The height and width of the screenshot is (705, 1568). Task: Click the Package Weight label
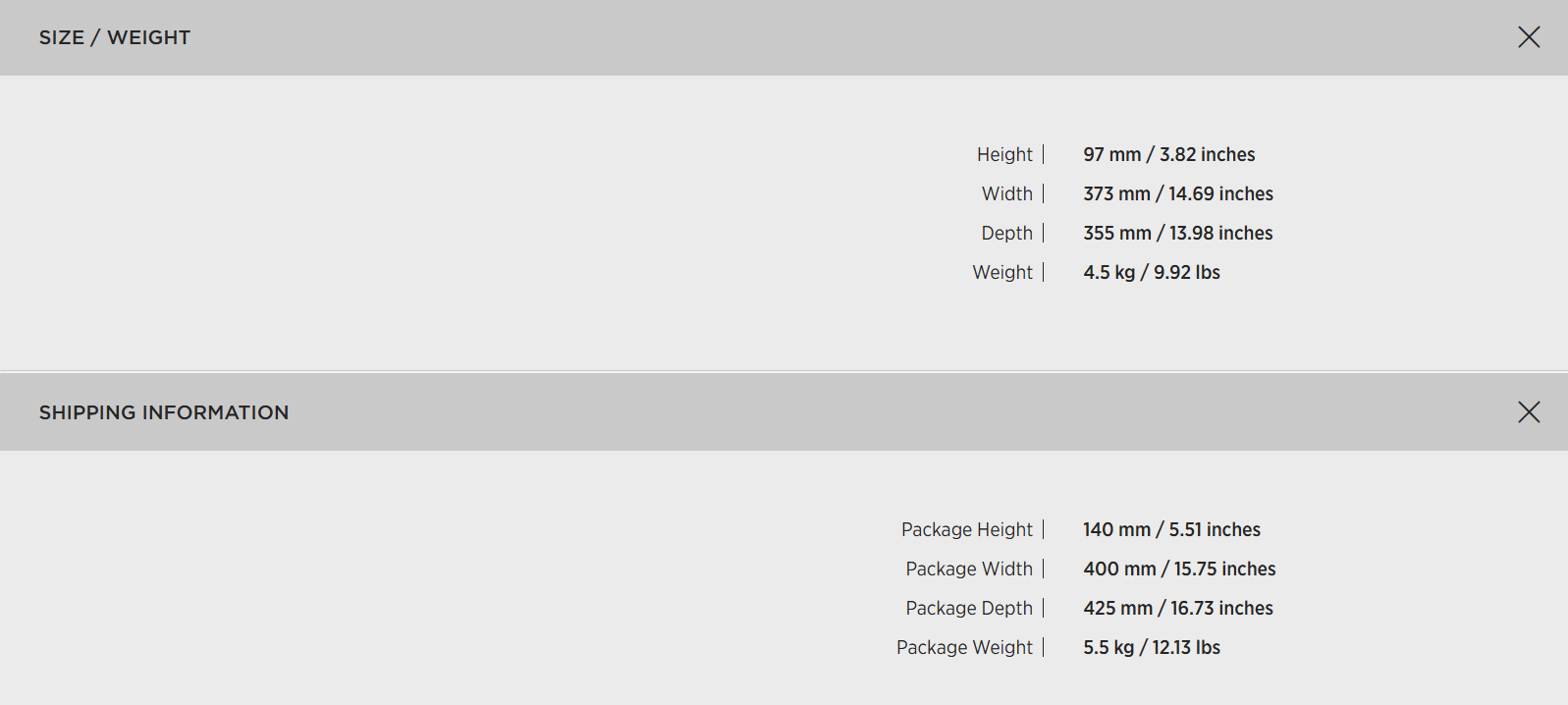[x=964, y=647]
